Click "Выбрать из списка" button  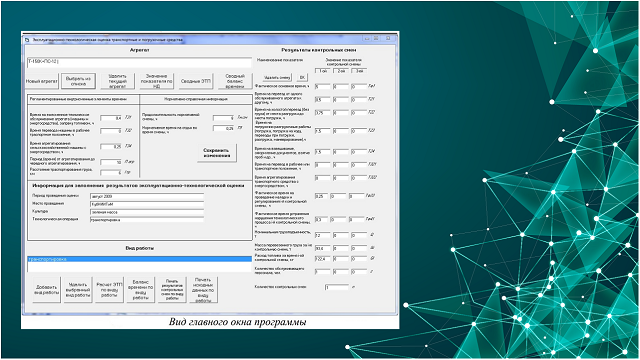[78, 81]
